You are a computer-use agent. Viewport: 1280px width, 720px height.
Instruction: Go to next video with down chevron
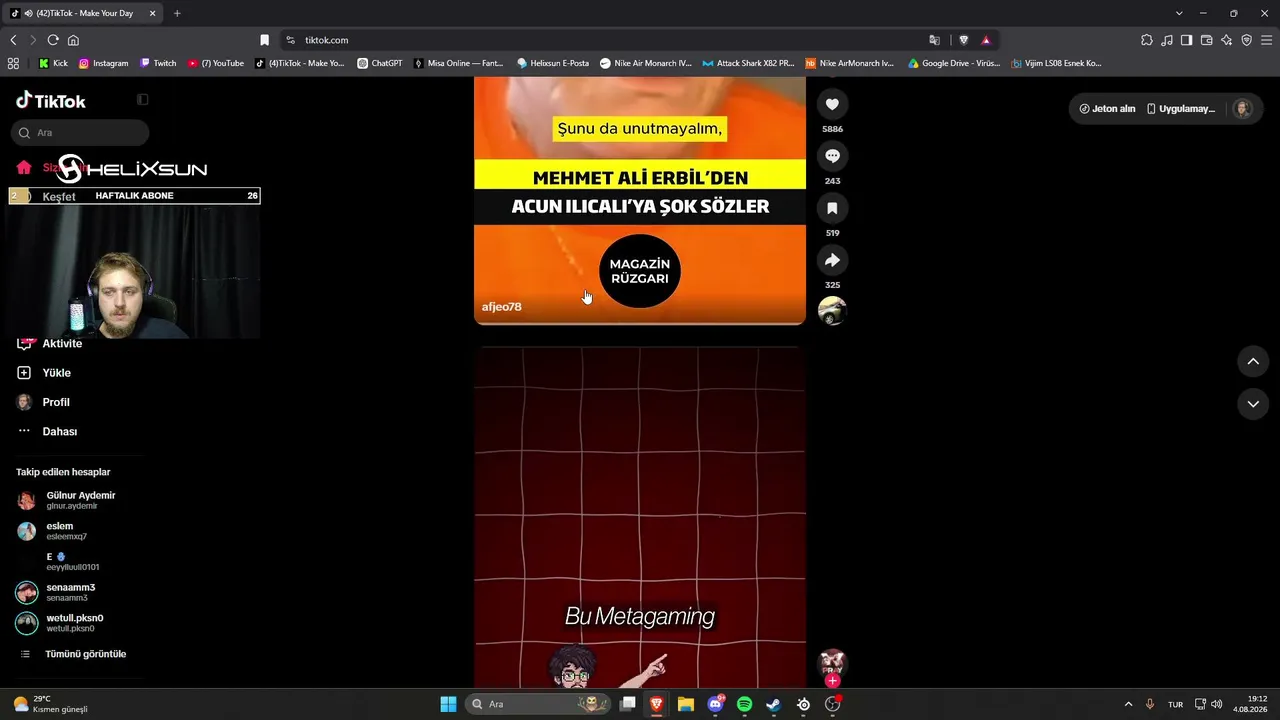[x=1253, y=403]
